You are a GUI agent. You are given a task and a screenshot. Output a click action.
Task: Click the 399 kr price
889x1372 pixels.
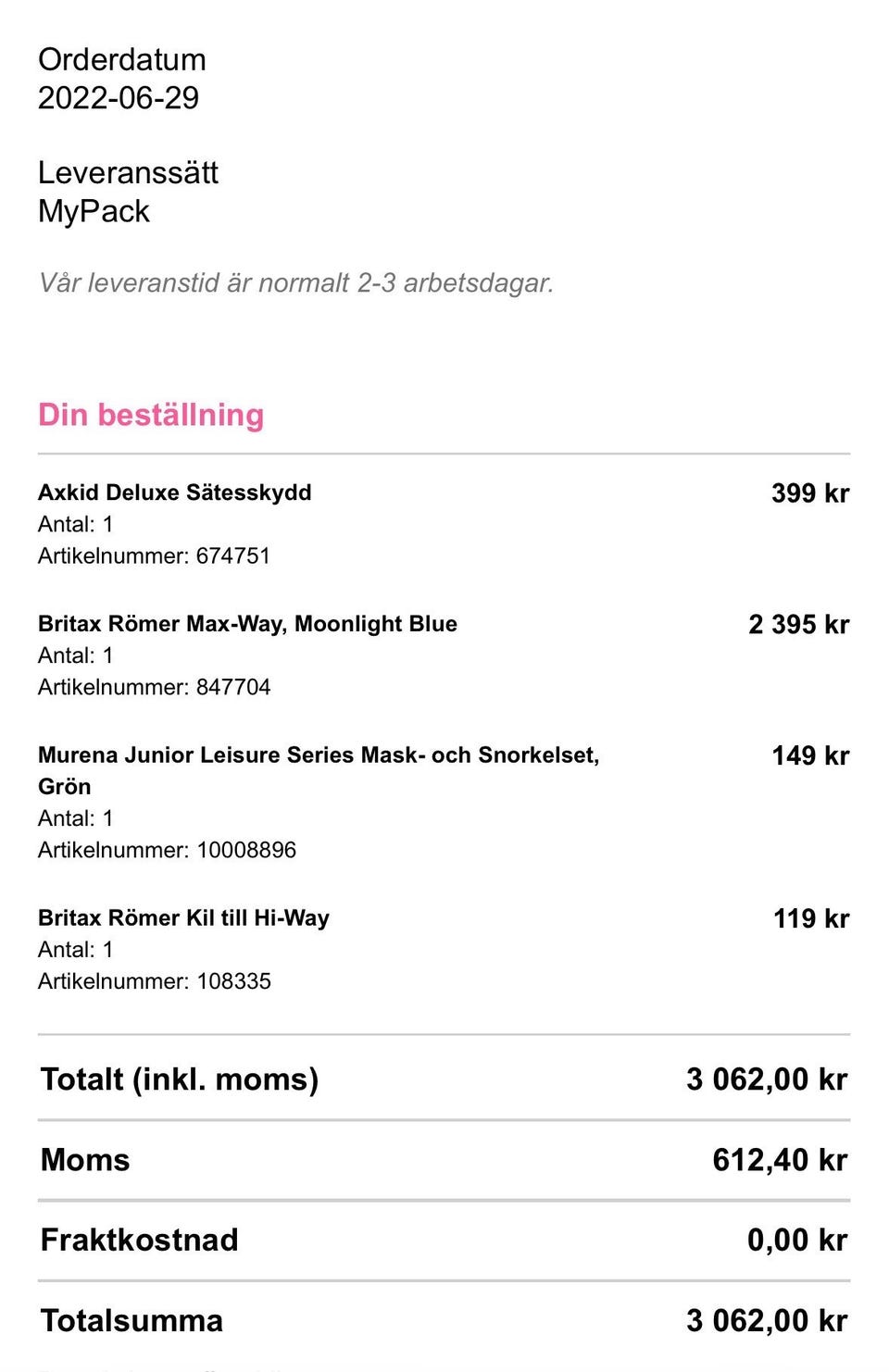(810, 493)
